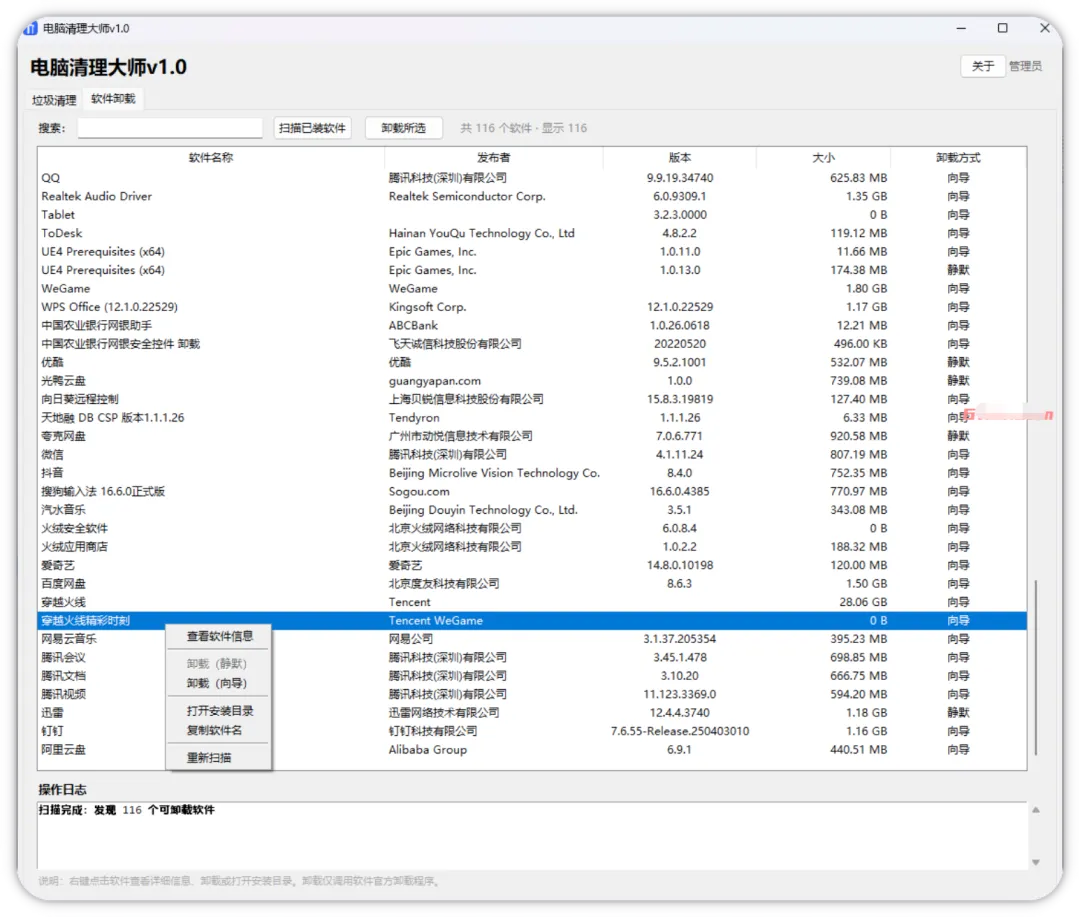Sort by 软件名称 column header
The height and width of the screenshot is (917, 1080).
click(x=211, y=158)
